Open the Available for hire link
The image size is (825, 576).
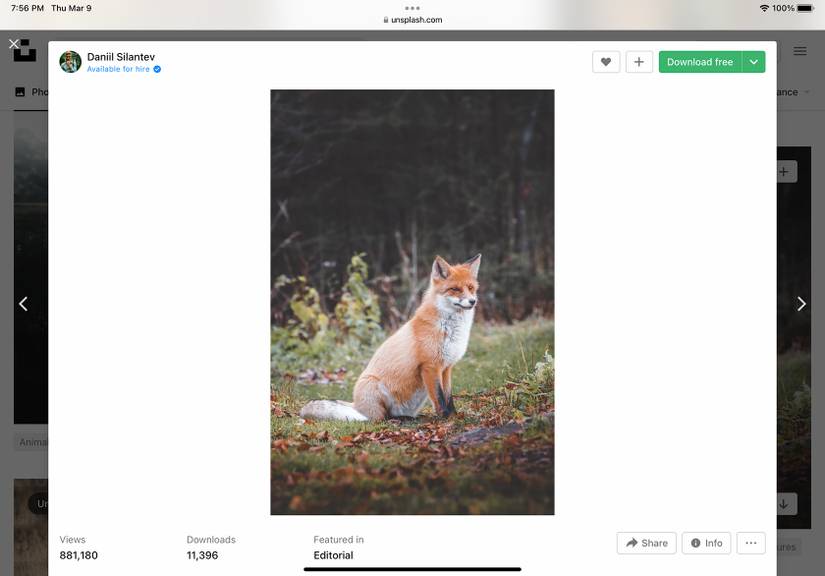coord(117,69)
